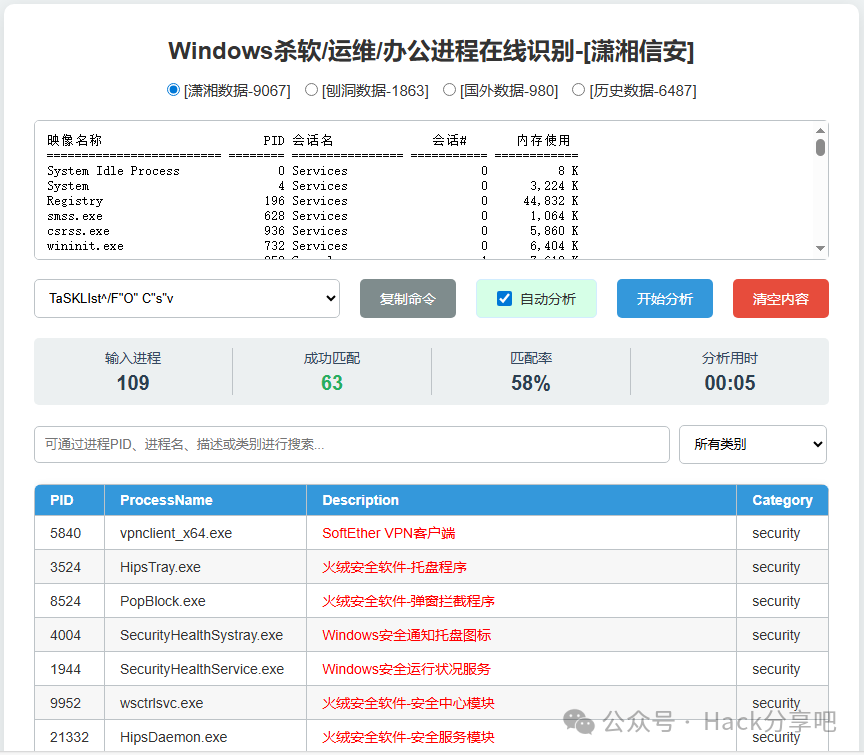Click the 复制命令 button
Screen dimensions: 864x756
408,299
